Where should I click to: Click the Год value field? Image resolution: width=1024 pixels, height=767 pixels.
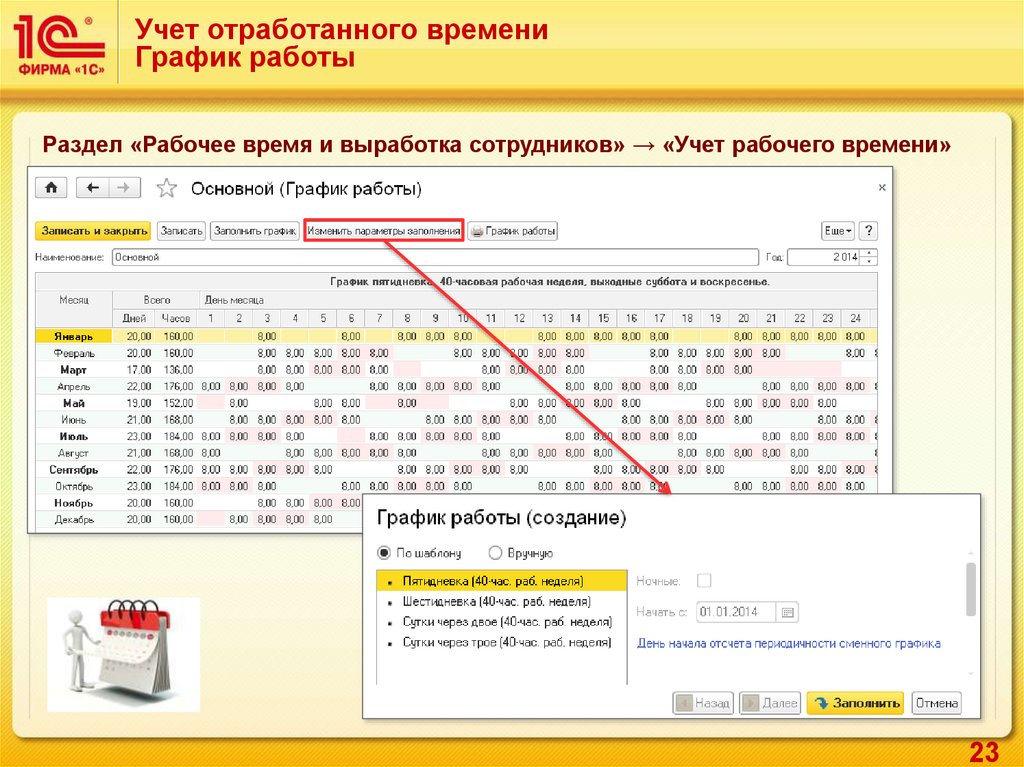click(x=825, y=257)
